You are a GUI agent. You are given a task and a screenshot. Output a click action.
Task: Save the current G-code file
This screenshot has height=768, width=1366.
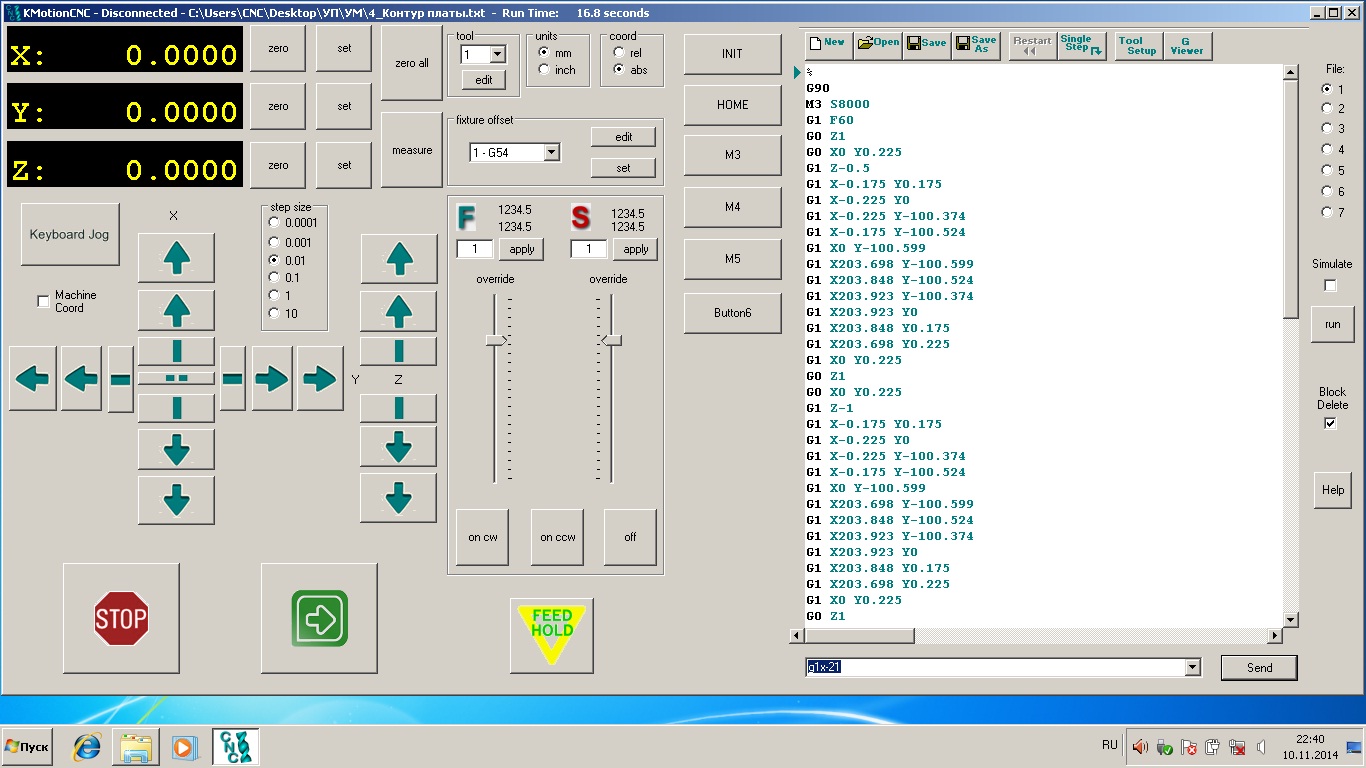click(x=927, y=46)
